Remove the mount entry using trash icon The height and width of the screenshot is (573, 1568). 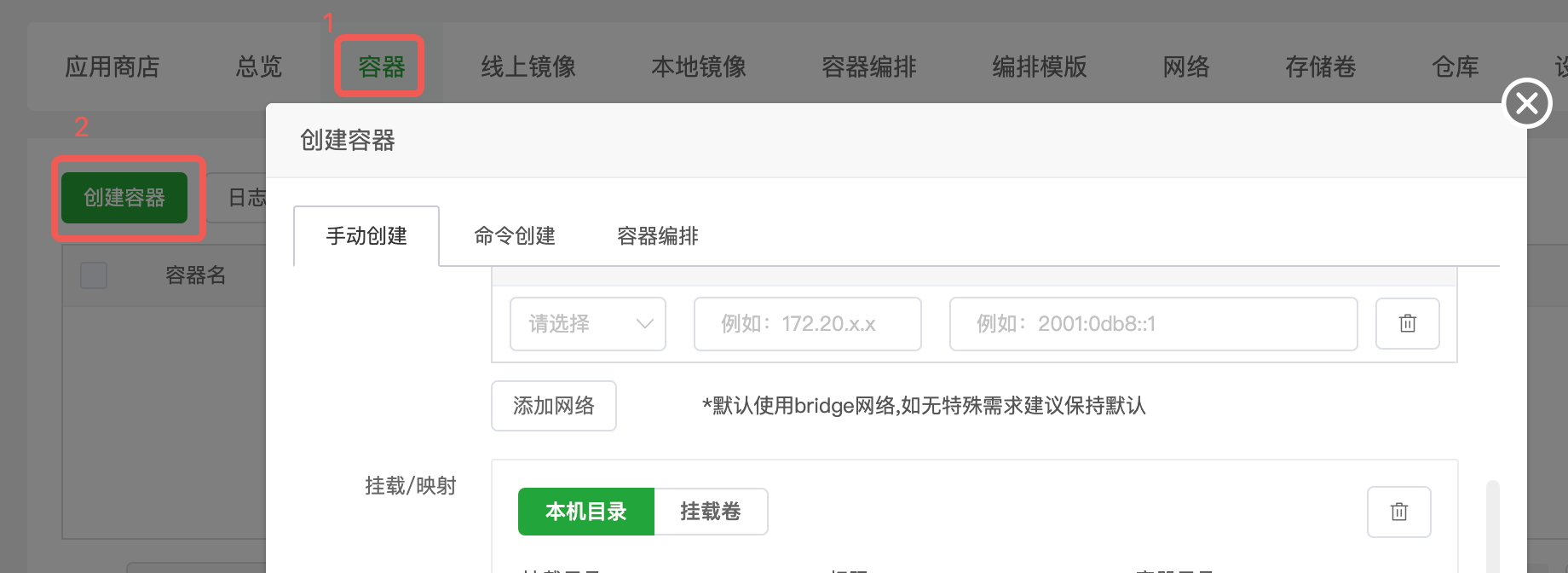(x=1398, y=512)
